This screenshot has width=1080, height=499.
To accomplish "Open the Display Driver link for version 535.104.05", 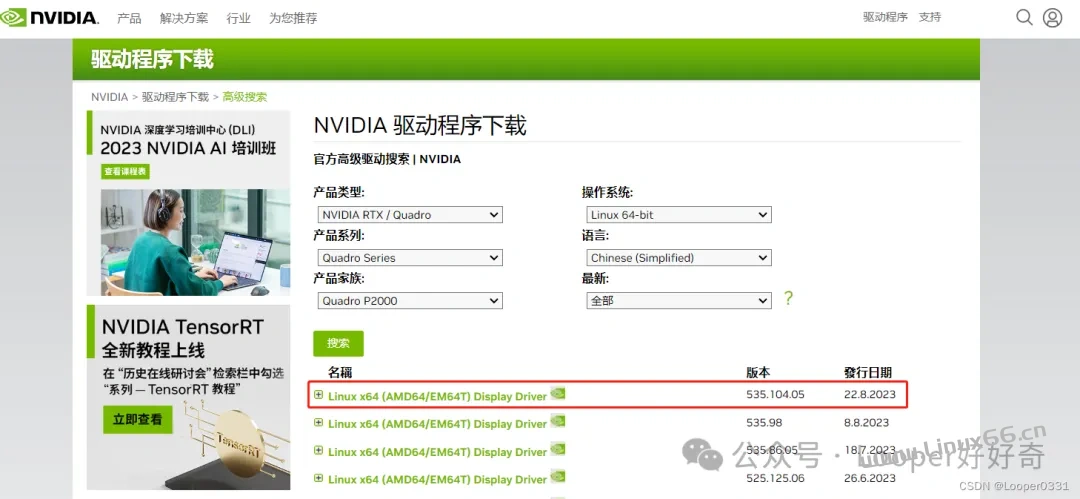I will tap(437, 396).
